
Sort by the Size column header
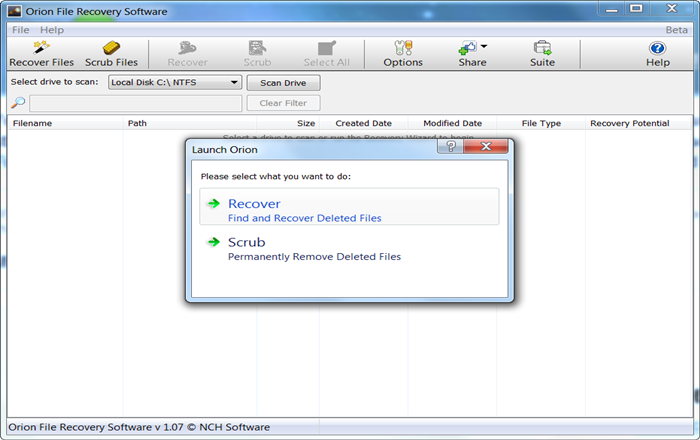[288, 123]
